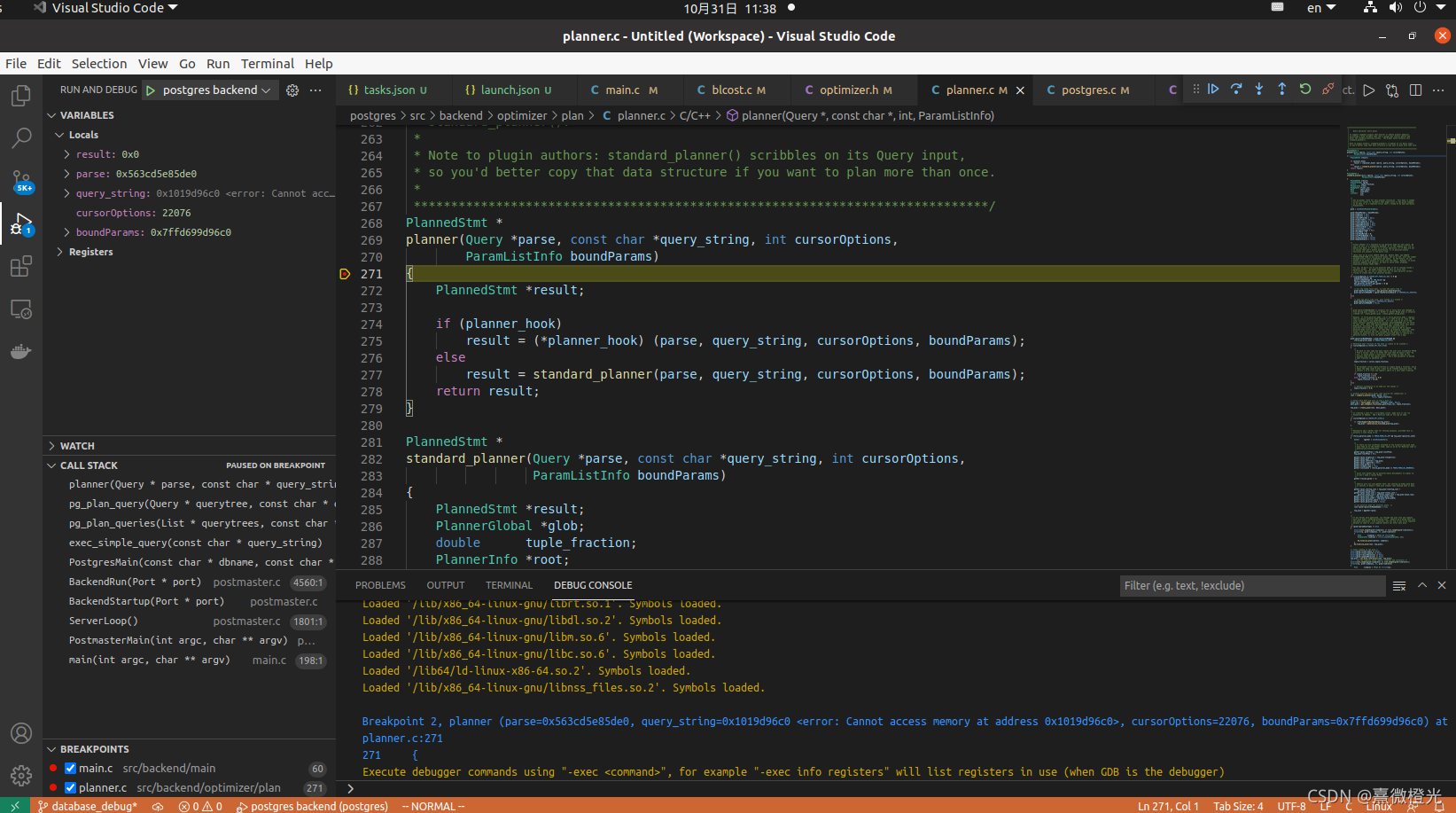Image resolution: width=1456 pixels, height=813 pixels.
Task: Click the Step Into debug button
Action: [1259, 90]
